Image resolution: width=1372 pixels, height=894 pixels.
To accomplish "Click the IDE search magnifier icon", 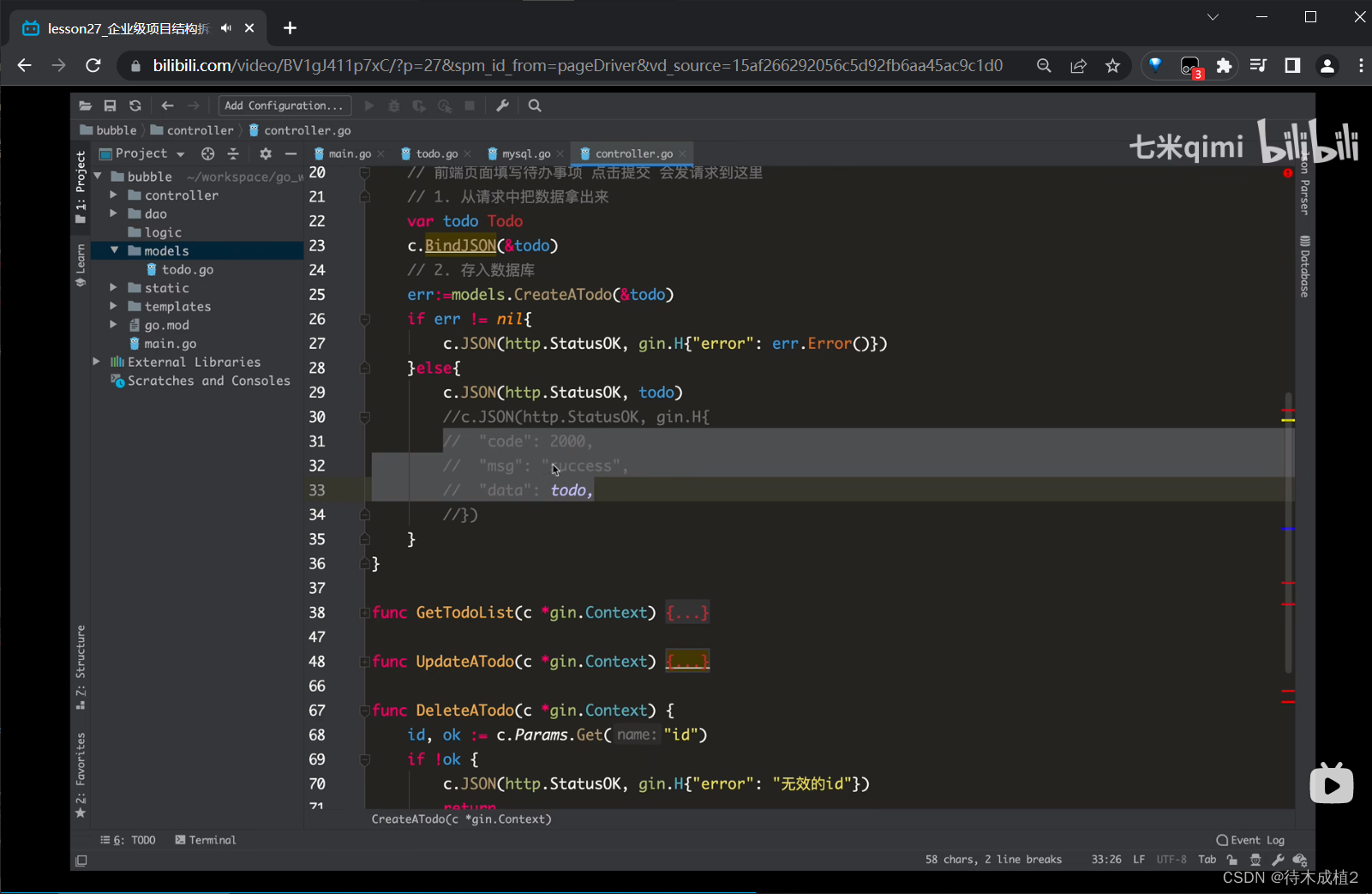I will (535, 105).
